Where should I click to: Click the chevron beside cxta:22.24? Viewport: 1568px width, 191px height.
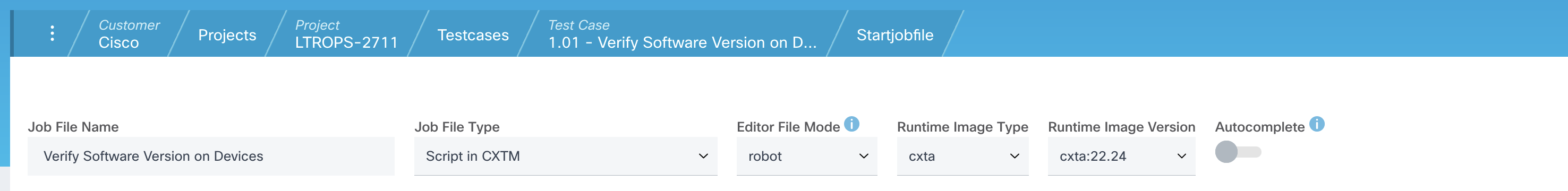1181,157
